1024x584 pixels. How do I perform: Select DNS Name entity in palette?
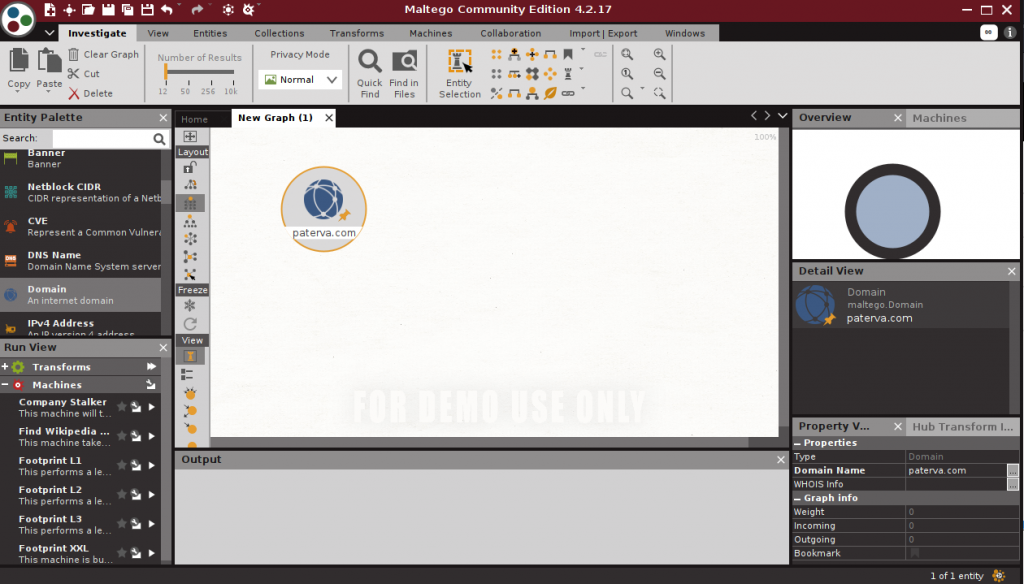[81, 261]
